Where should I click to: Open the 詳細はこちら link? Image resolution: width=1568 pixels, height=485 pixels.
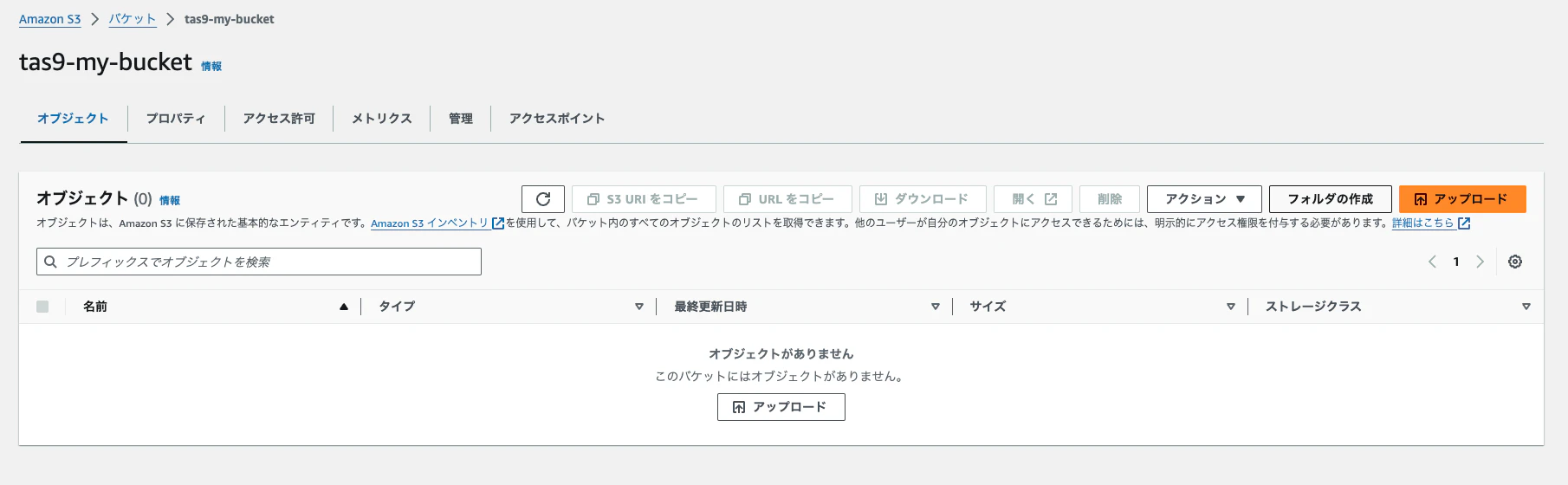click(x=1422, y=223)
